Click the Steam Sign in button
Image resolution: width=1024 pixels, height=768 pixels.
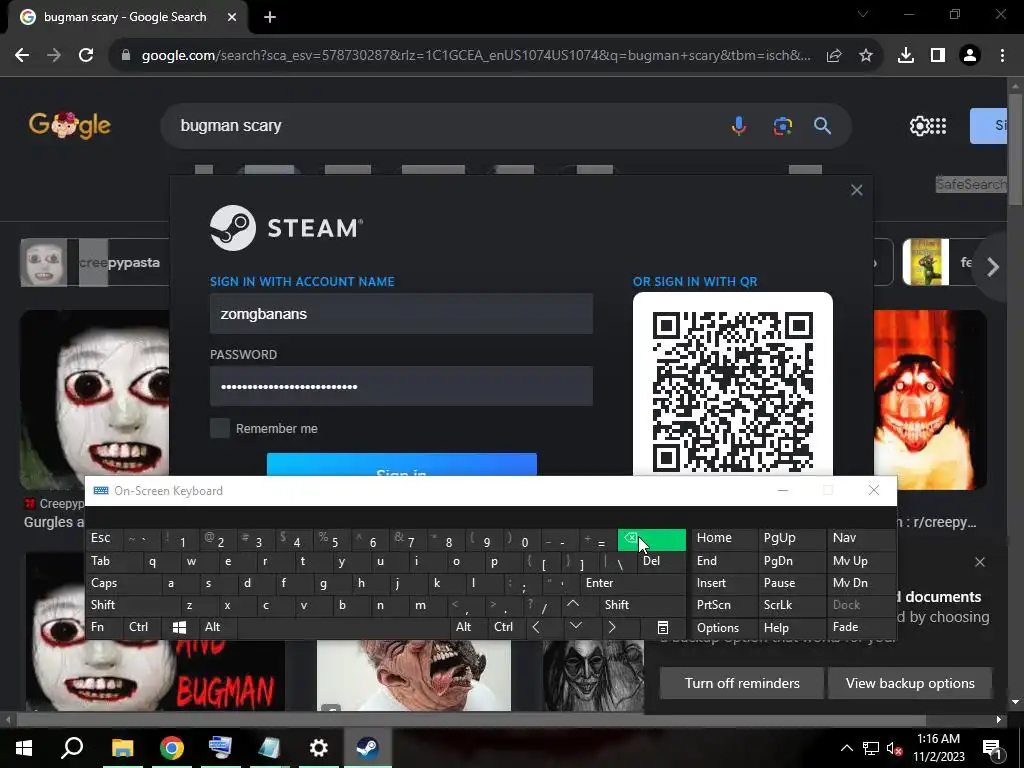(x=402, y=464)
